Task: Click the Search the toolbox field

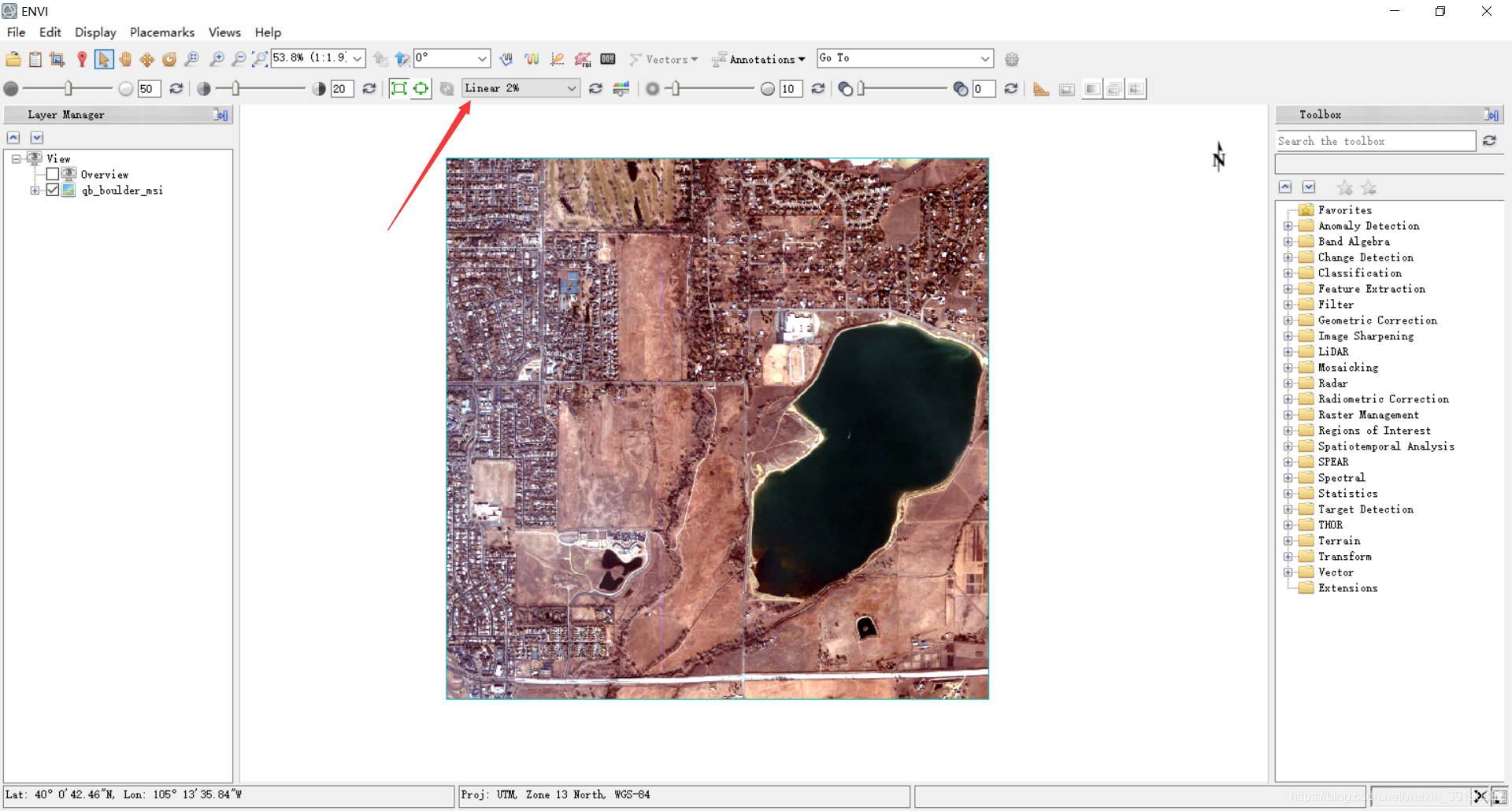Action: pyautogui.click(x=1375, y=141)
